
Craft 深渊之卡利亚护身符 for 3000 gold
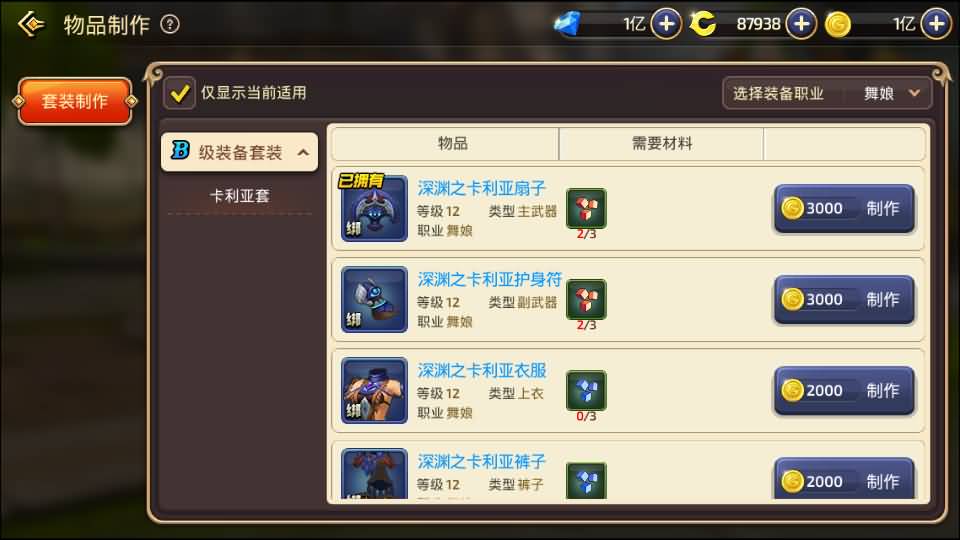point(844,300)
